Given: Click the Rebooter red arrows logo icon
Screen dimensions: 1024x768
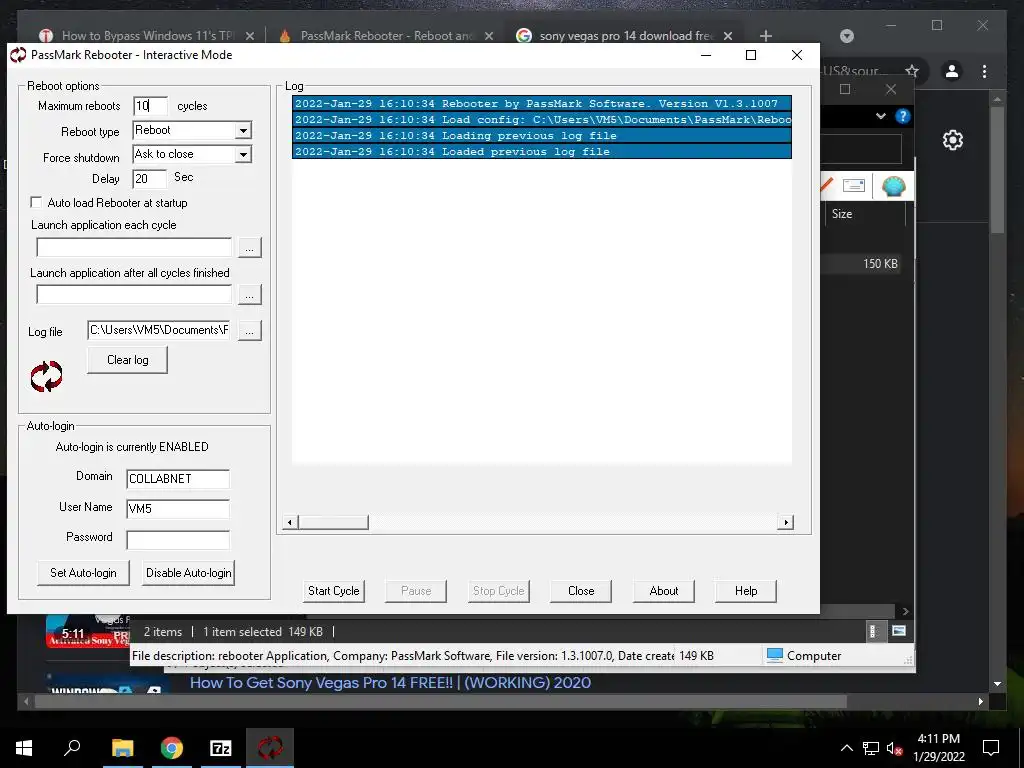Looking at the screenshot, I should point(46,376).
